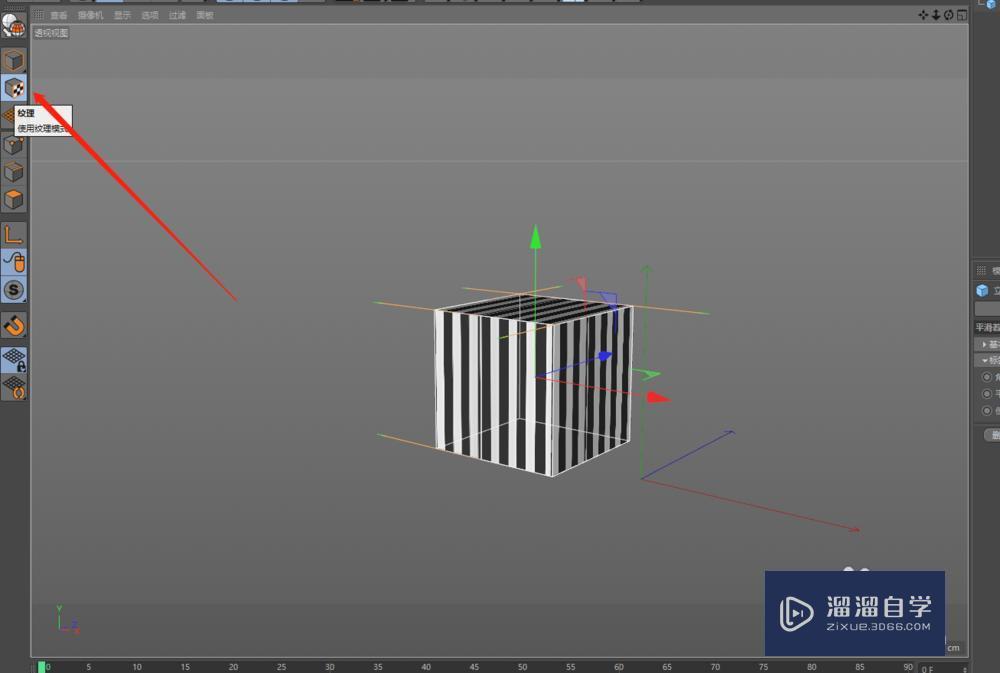1000x673 pixels.
Task: Activate Edges mode icon
Action: pos(13,172)
